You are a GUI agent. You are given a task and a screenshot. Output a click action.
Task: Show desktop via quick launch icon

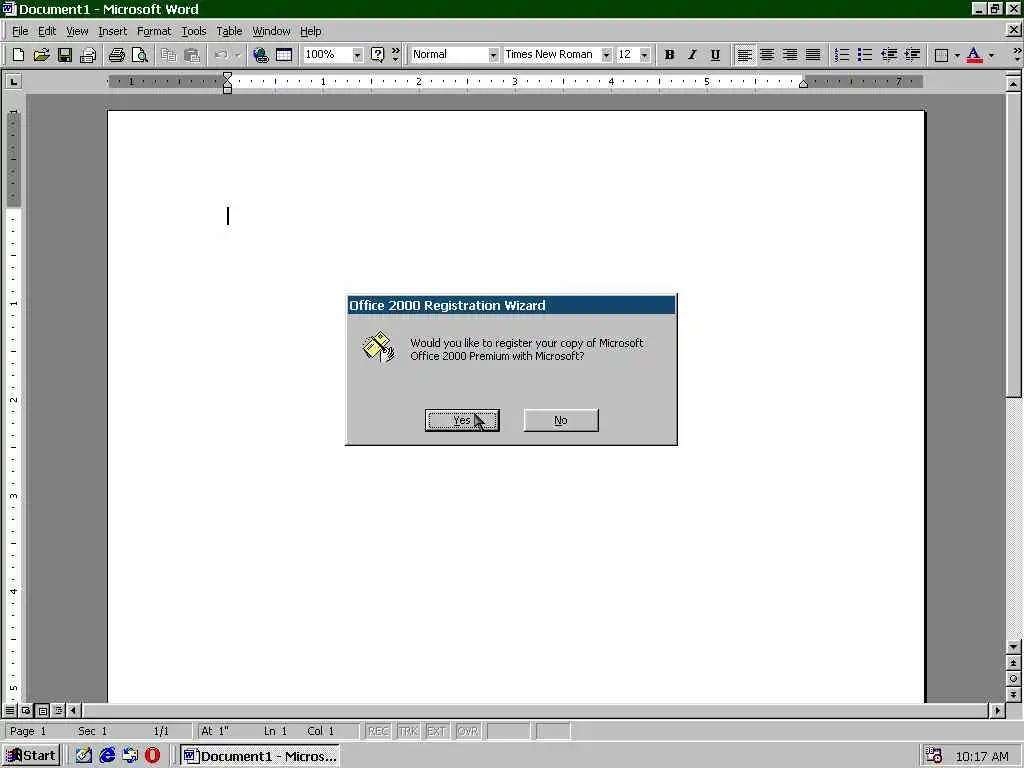pyautogui.click(x=84, y=756)
